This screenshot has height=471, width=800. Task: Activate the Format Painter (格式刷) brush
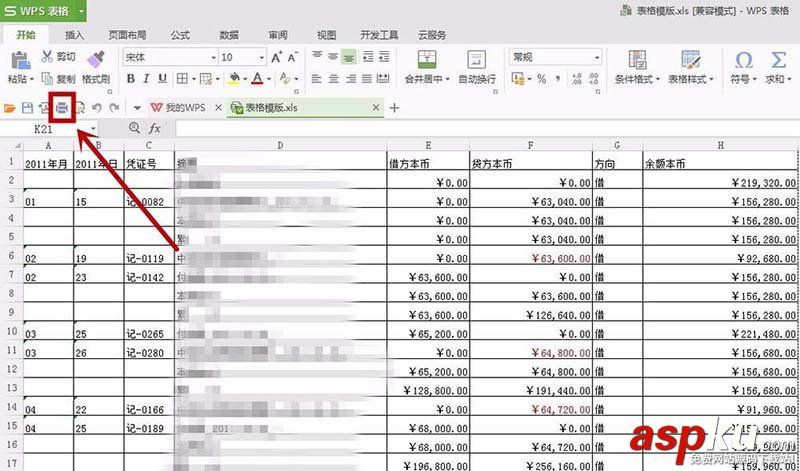tap(96, 59)
